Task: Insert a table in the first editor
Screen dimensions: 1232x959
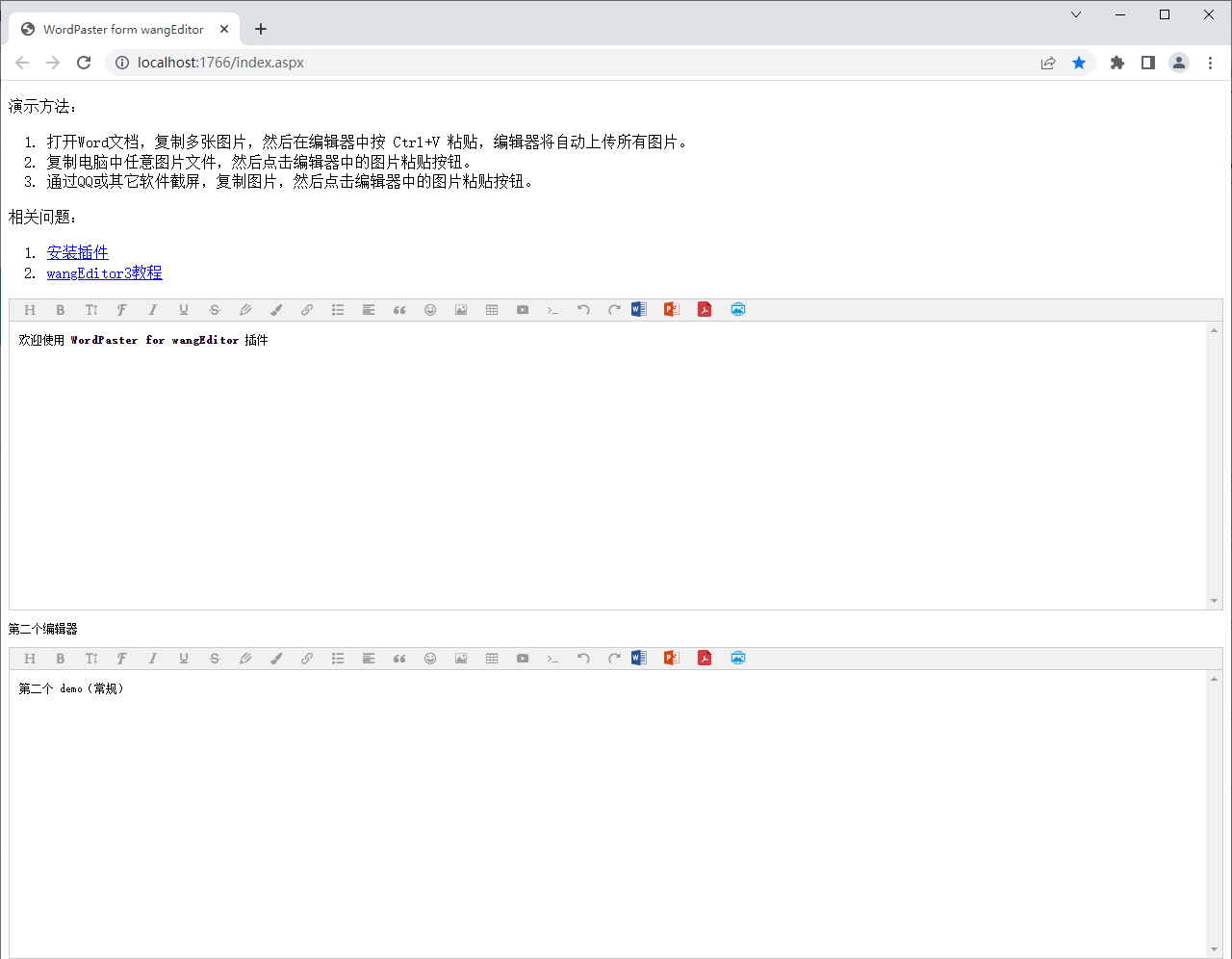Action: point(492,309)
